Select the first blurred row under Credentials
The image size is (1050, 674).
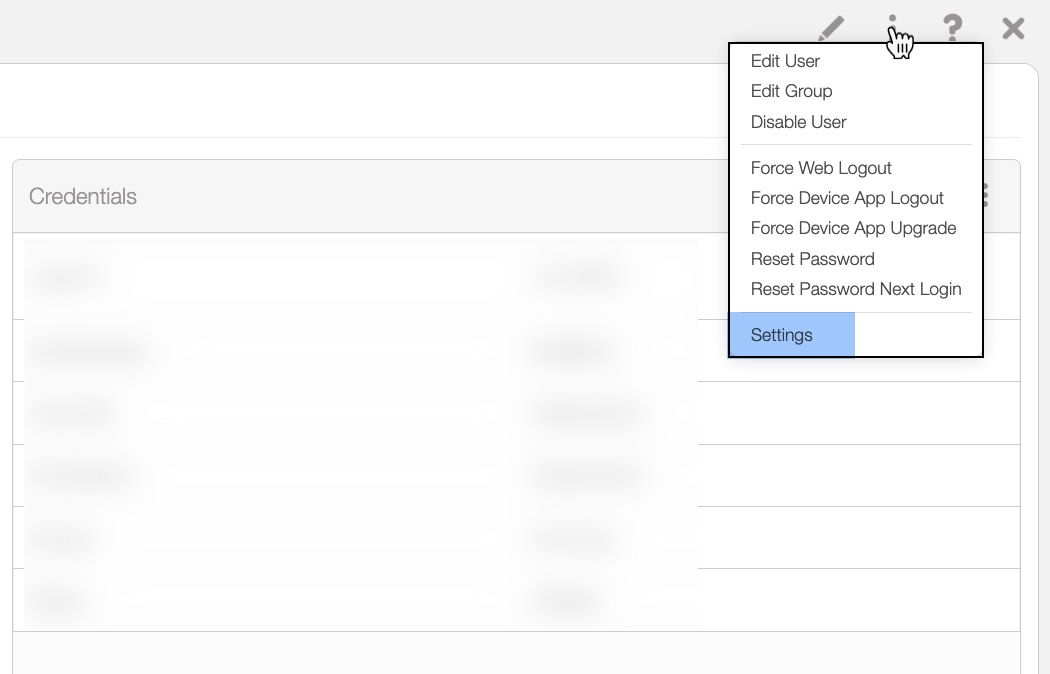click(x=360, y=276)
